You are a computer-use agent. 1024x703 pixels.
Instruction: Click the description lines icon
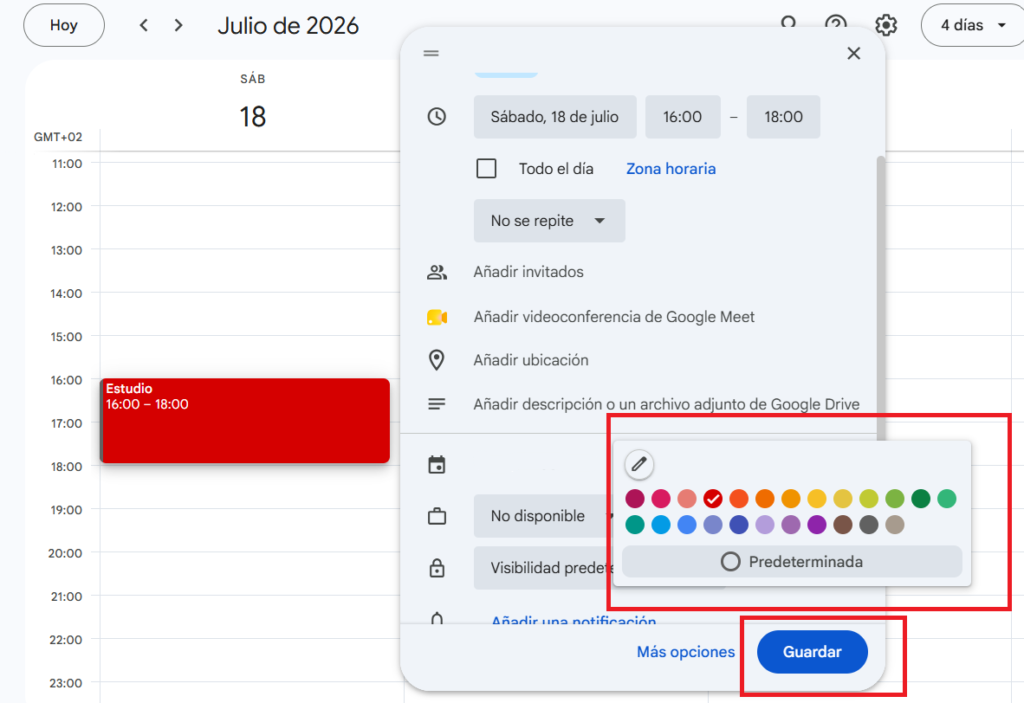pos(437,404)
